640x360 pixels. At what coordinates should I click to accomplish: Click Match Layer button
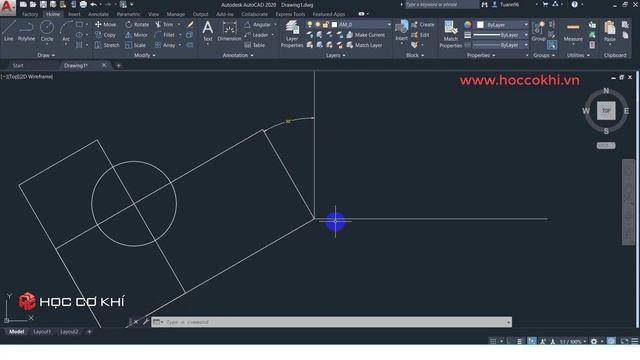[364, 45]
